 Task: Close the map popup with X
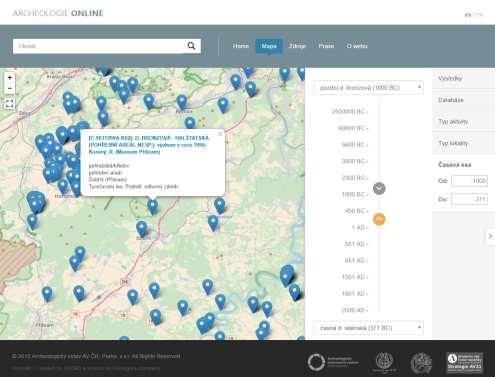[x=220, y=134]
